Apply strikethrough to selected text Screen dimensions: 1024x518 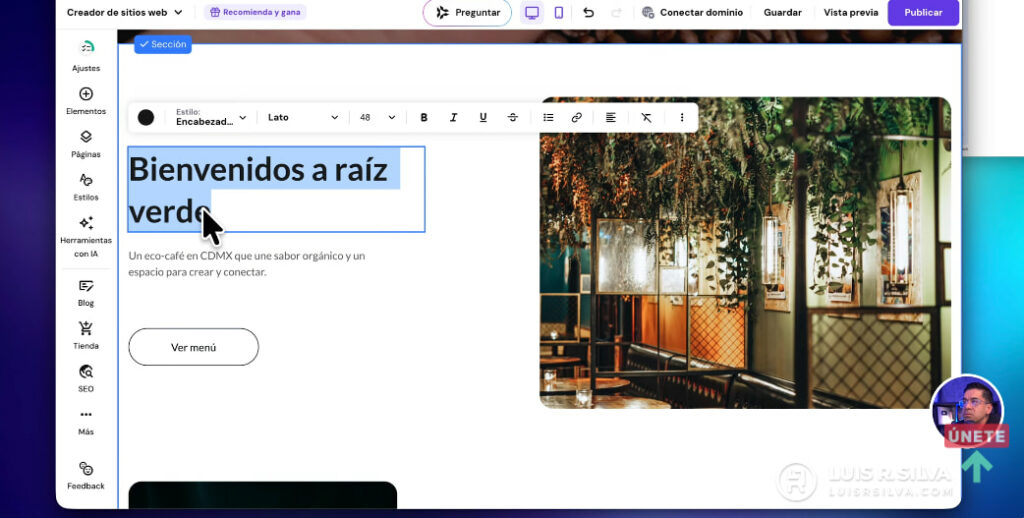(513, 118)
